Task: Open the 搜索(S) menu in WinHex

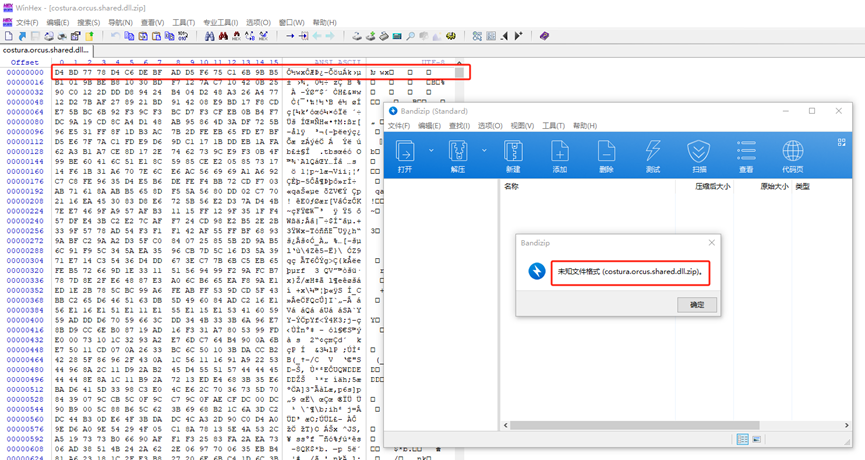Action: pyautogui.click(x=88, y=23)
